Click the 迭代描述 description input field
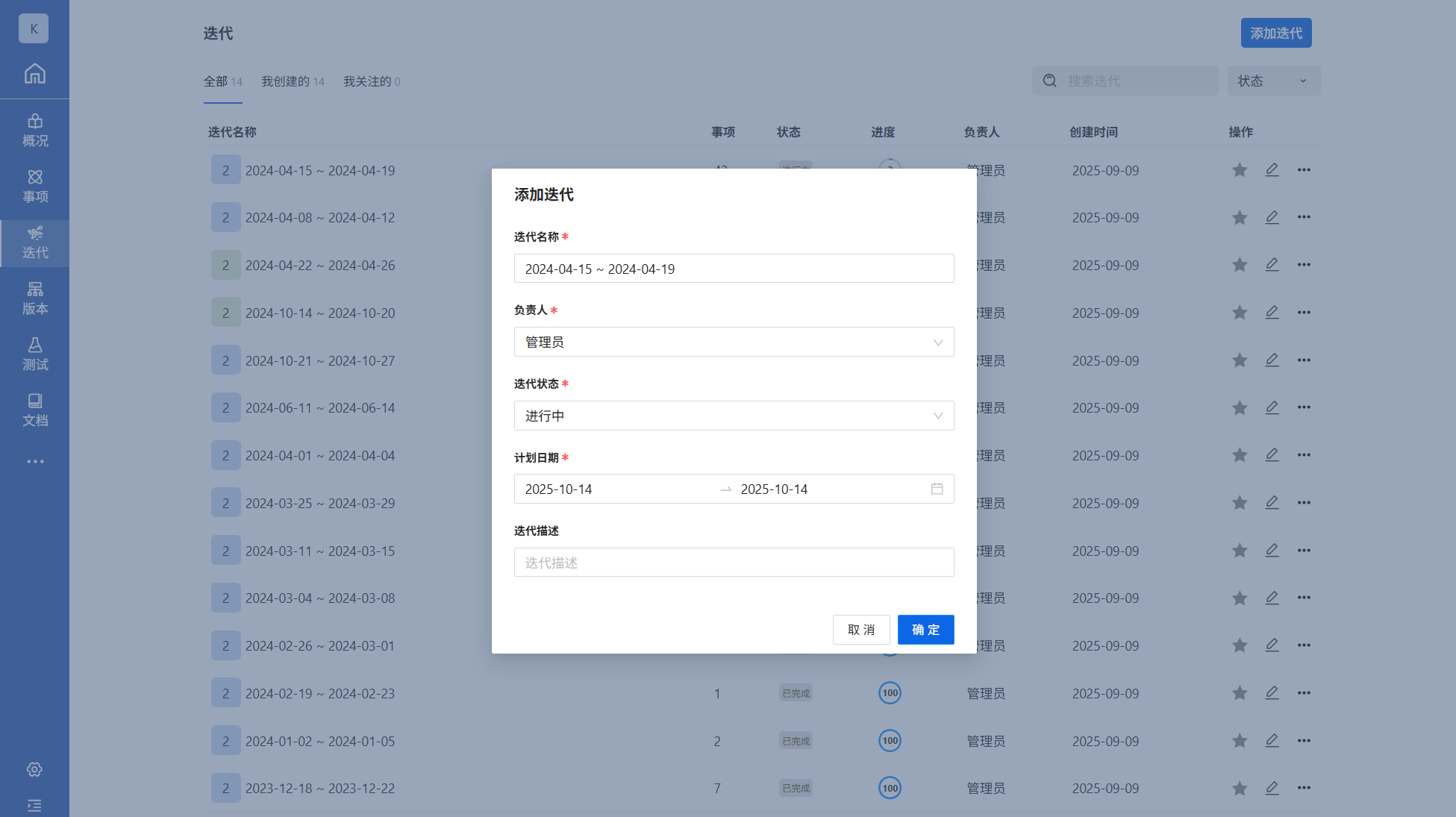This screenshot has height=817, width=1456. click(x=734, y=563)
